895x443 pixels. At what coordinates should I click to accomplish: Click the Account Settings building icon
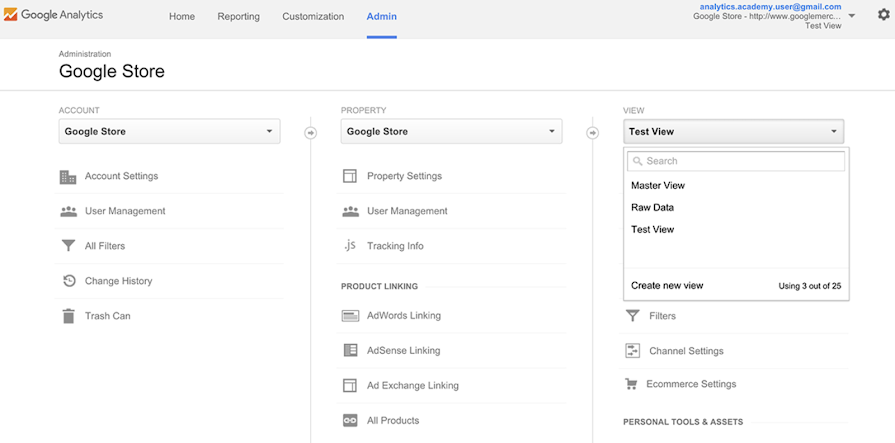68,177
